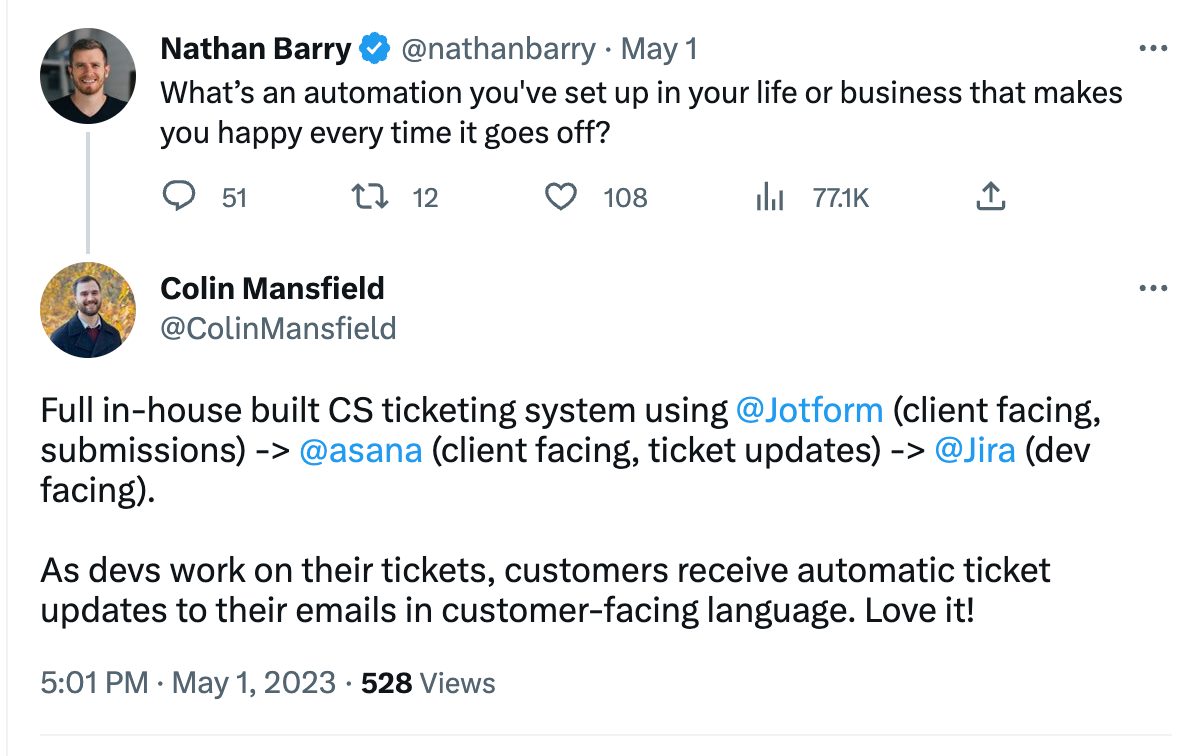Screen dimensions: 1194x756
Task: Open Colin Mansfield's profile picture
Action: click(87, 310)
